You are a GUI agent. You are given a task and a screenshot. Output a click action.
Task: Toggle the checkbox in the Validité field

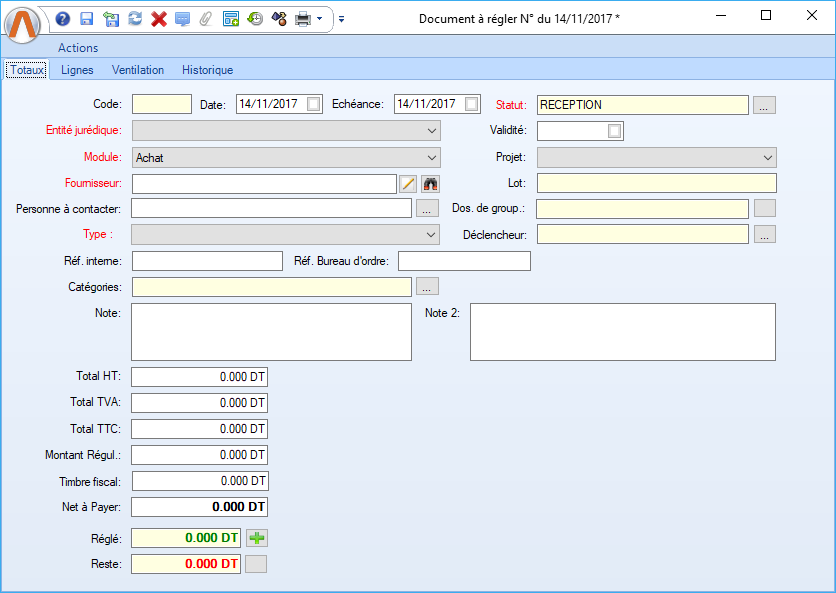pyautogui.click(x=614, y=131)
